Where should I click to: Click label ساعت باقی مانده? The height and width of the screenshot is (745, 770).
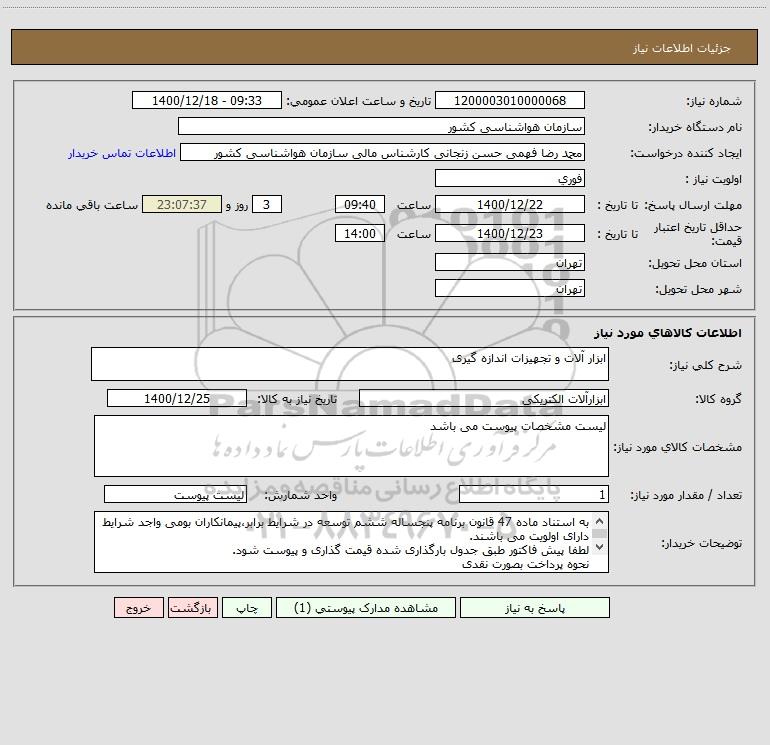92,205
